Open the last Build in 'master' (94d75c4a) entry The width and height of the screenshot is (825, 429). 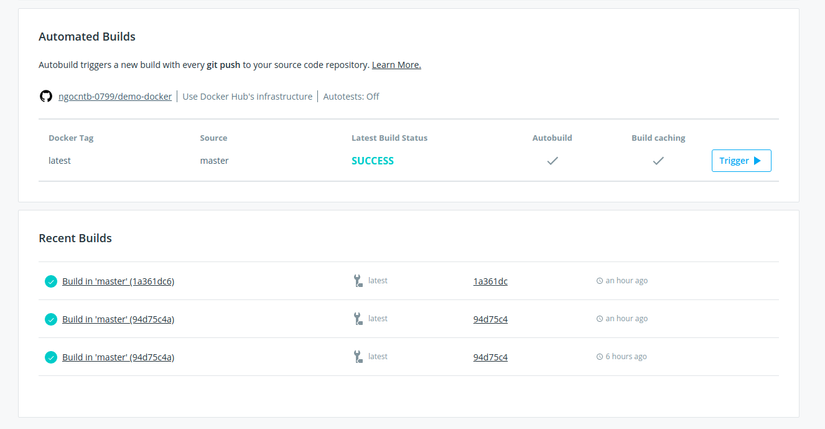click(118, 357)
